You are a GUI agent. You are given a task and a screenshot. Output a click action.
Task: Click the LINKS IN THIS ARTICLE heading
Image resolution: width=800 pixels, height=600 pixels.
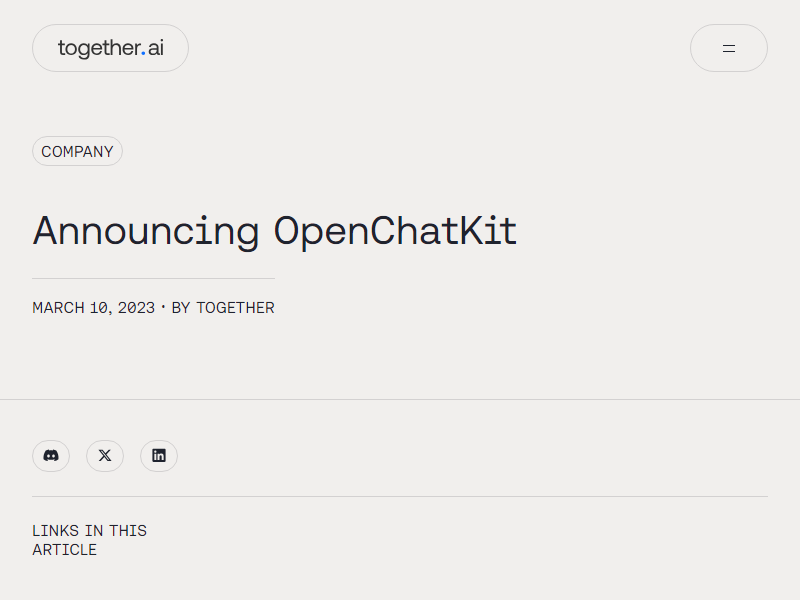89,540
